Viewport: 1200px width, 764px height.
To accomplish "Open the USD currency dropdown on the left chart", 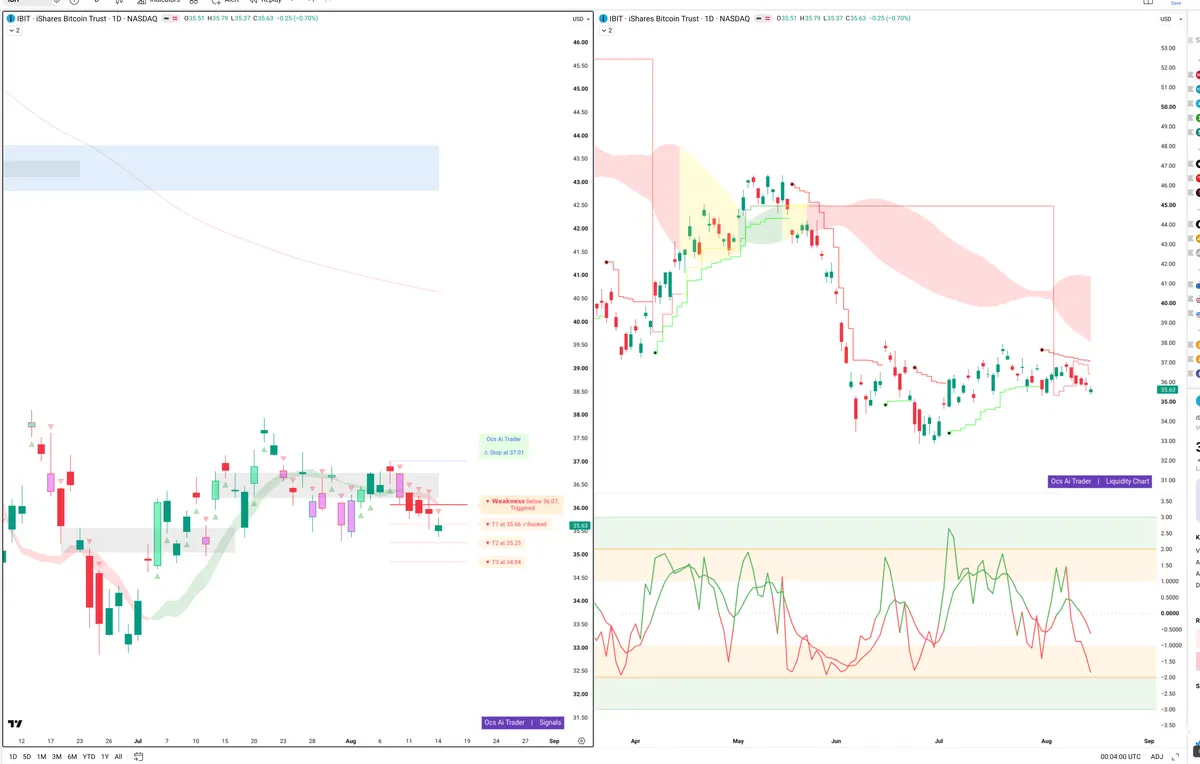I will 580,19.
